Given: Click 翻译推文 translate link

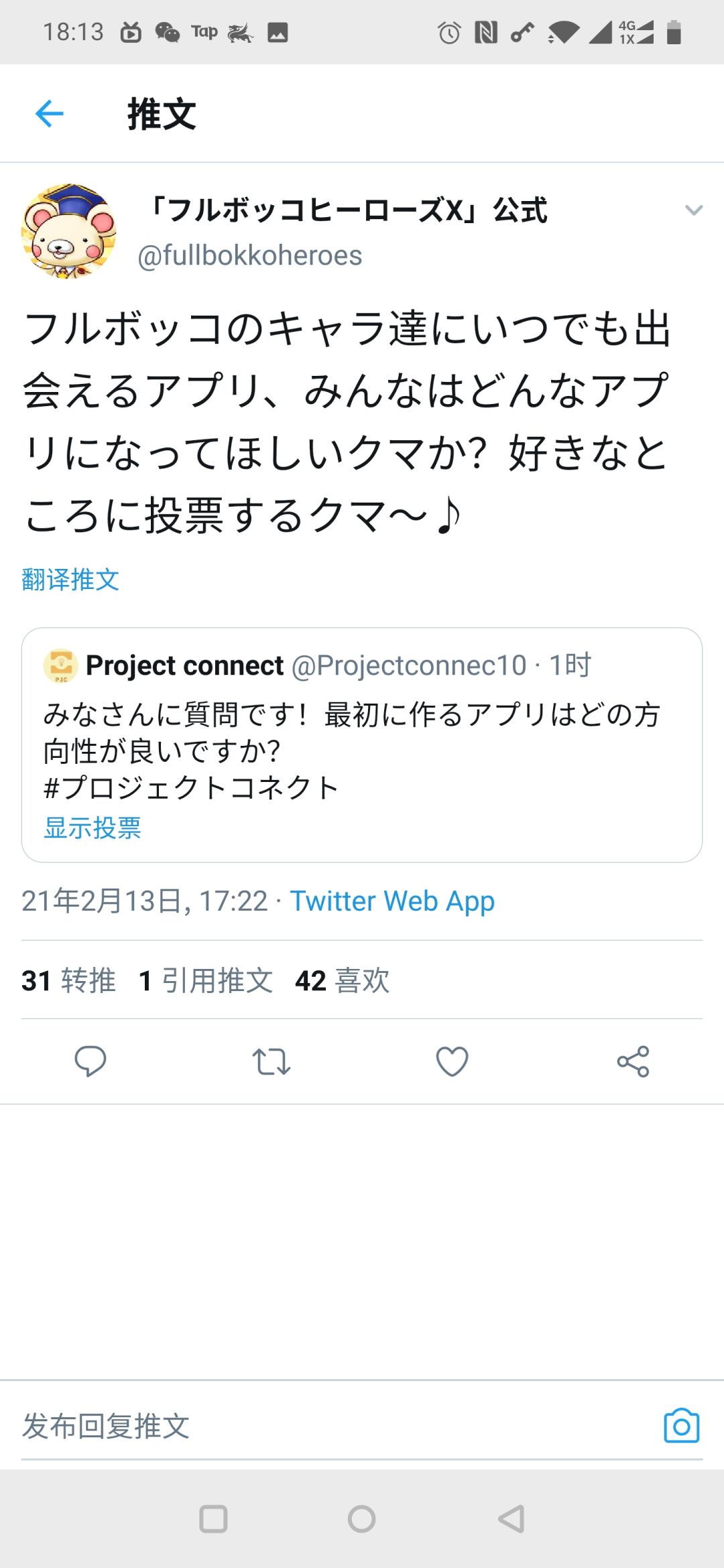Looking at the screenshot, I should point(70,580).
